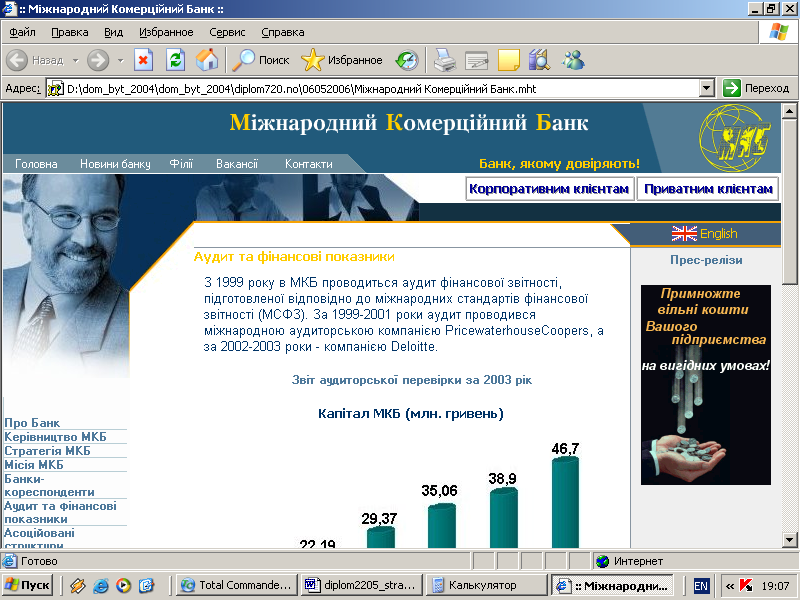Click the EN language indicator
Viewport: 800px width, 600px height.
[x=701, y=586]
